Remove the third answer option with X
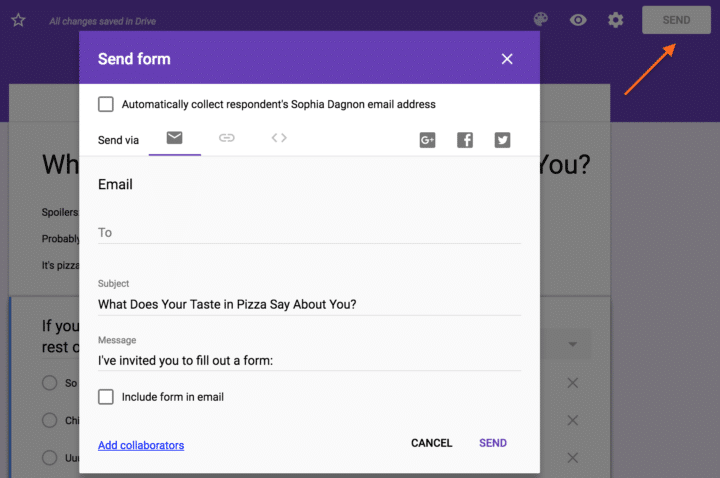720x478 pixels. (x=573, y=458)
